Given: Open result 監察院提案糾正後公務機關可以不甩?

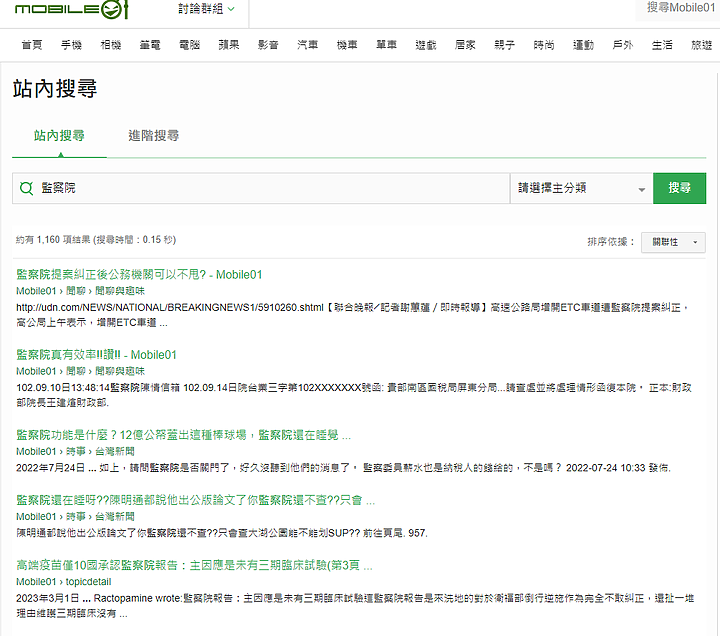Looking at the screenshot, I should (139, 275).
